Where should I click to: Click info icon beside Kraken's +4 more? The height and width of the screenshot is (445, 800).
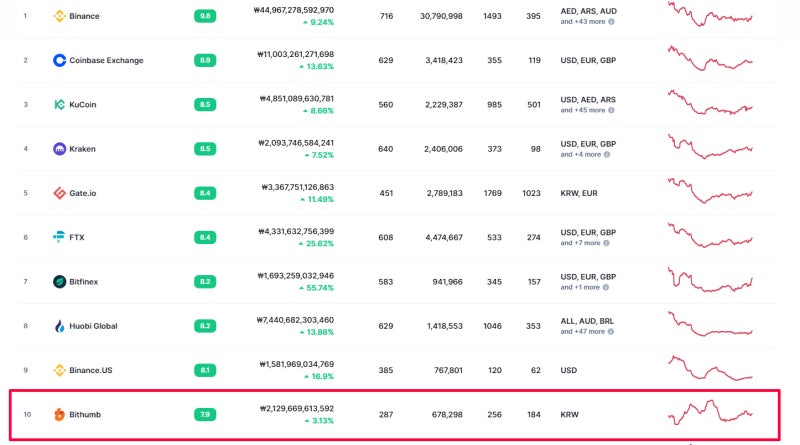click(607, 155)
